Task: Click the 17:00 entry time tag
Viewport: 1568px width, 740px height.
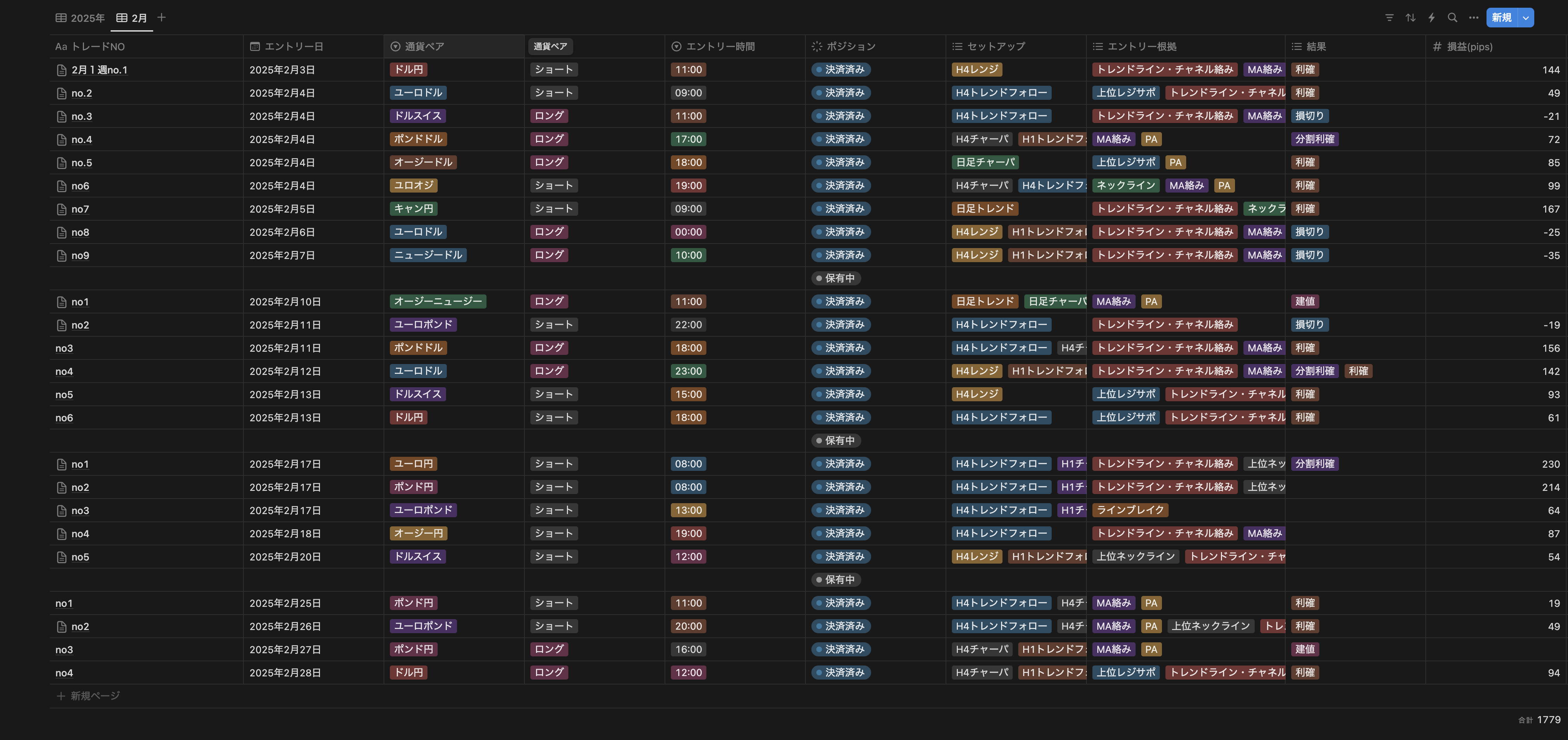Action: (x=688, y=139)
